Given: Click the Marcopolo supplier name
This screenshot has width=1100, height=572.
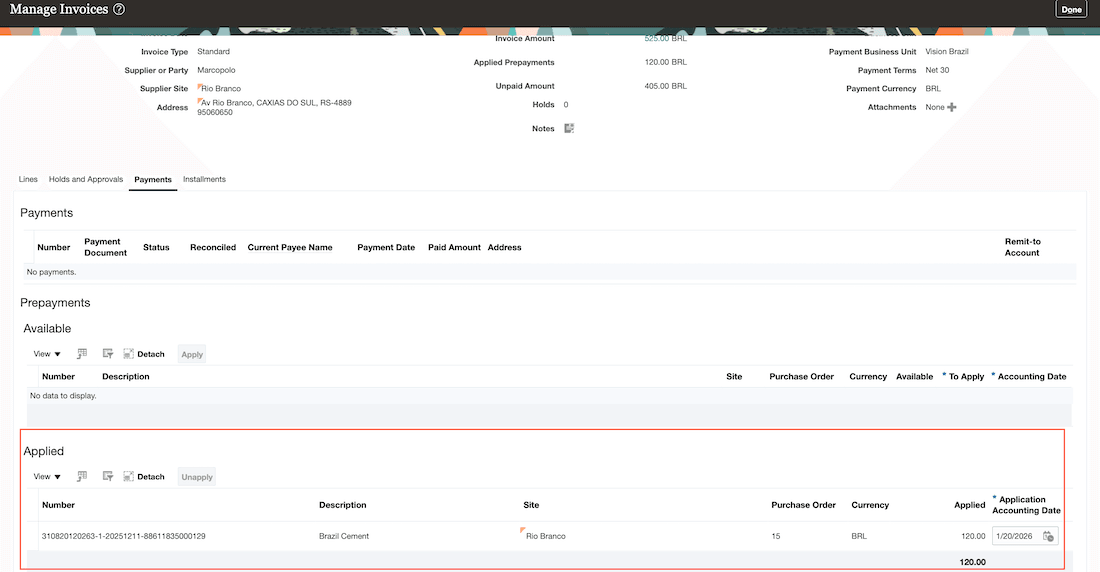Looking at the screenshot, I should click(216, 70).
